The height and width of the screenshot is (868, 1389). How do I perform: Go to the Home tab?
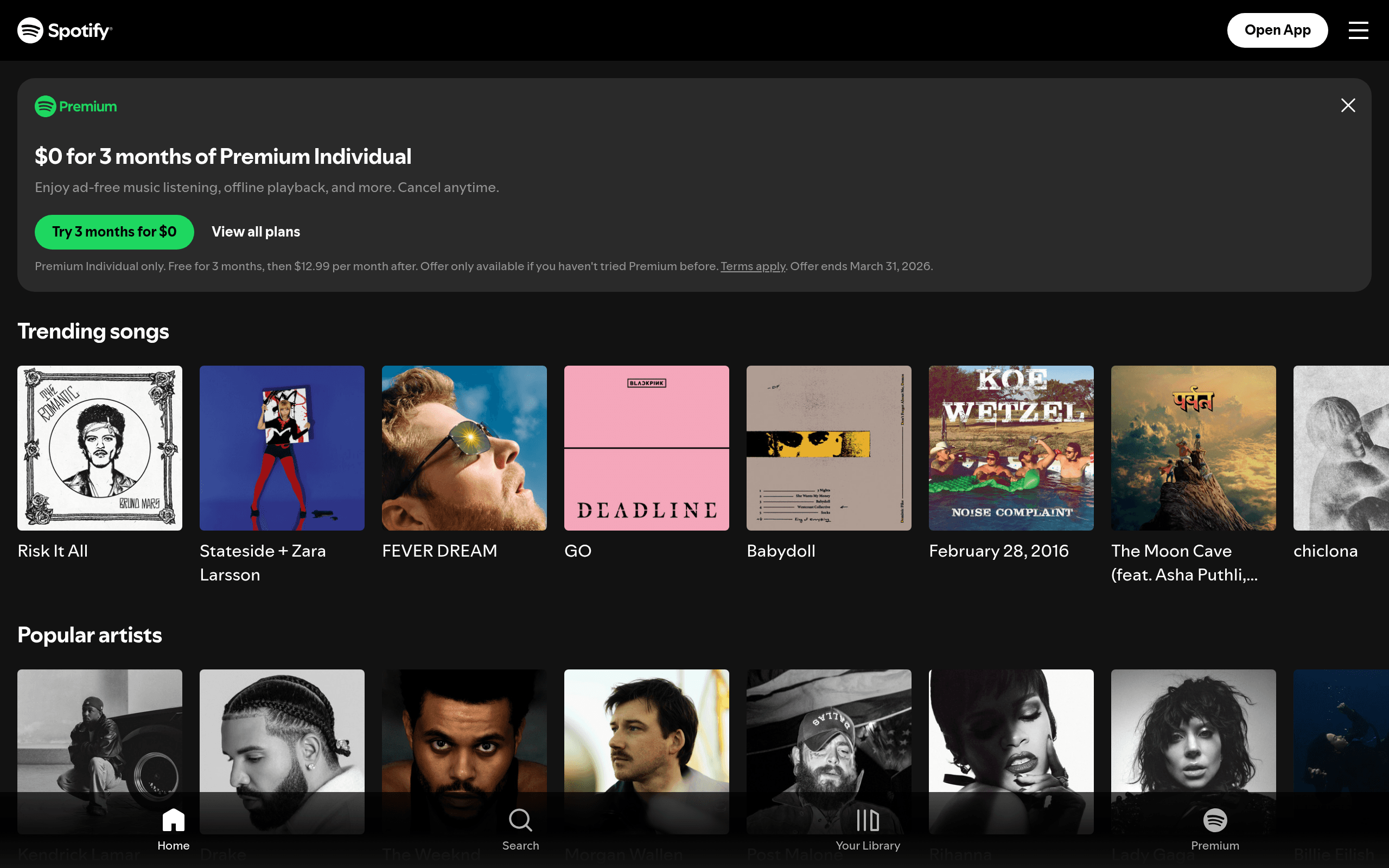coord(173,829)
